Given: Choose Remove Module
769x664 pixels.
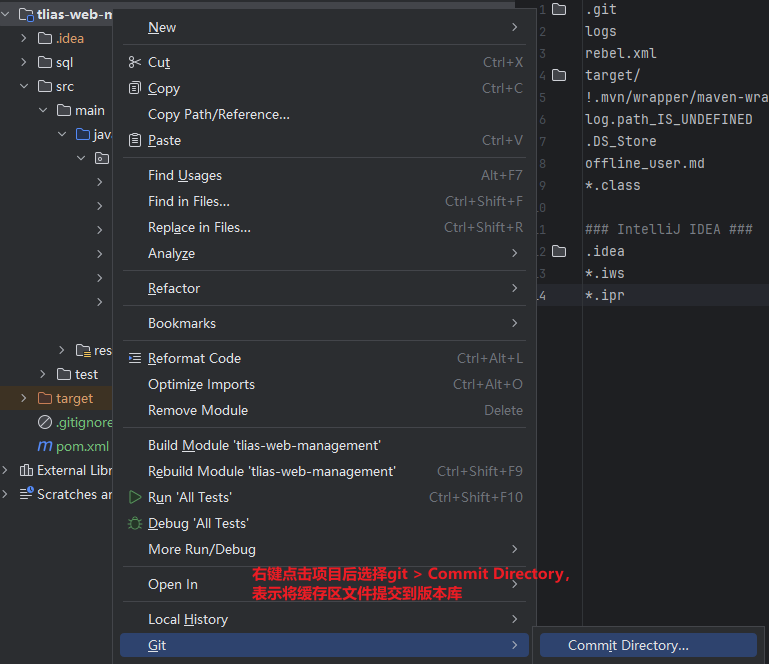Looking at the screenshot, I should coord(324,410).
